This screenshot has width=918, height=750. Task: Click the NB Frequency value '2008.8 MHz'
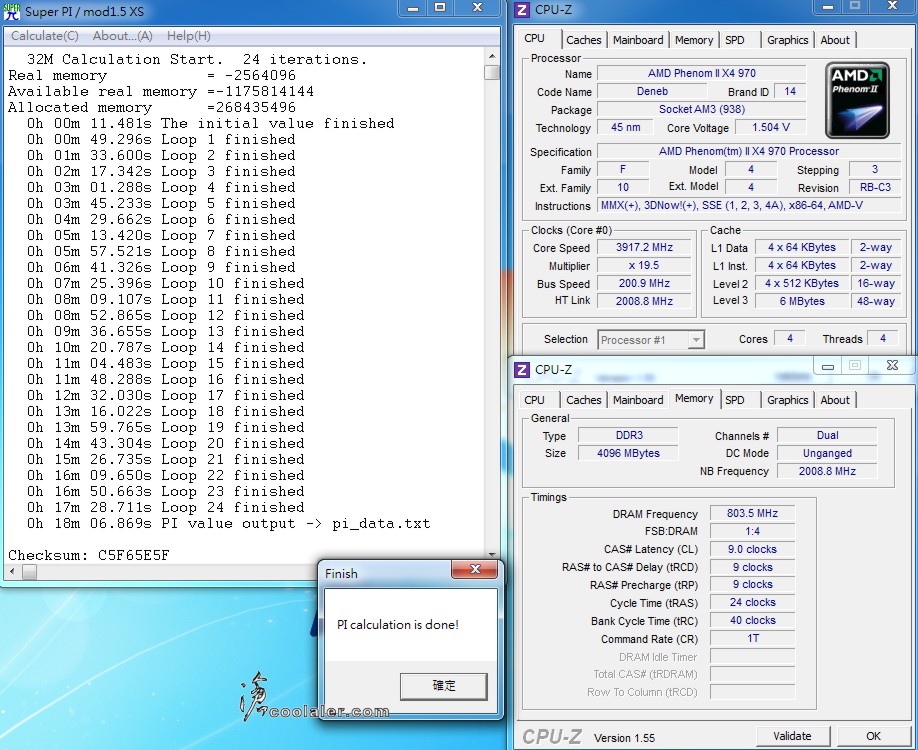(x=827, y=471)
